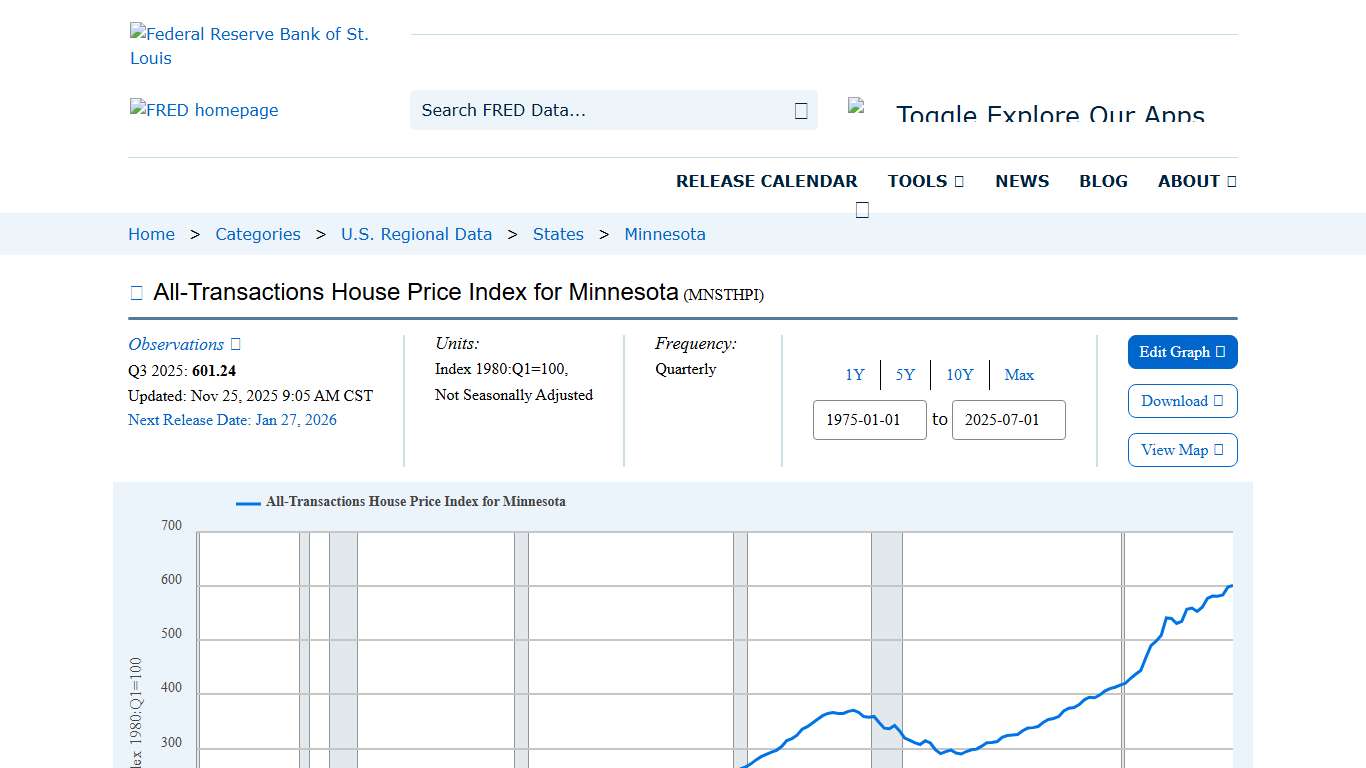Switch to the Max date range

point(1019,374)
